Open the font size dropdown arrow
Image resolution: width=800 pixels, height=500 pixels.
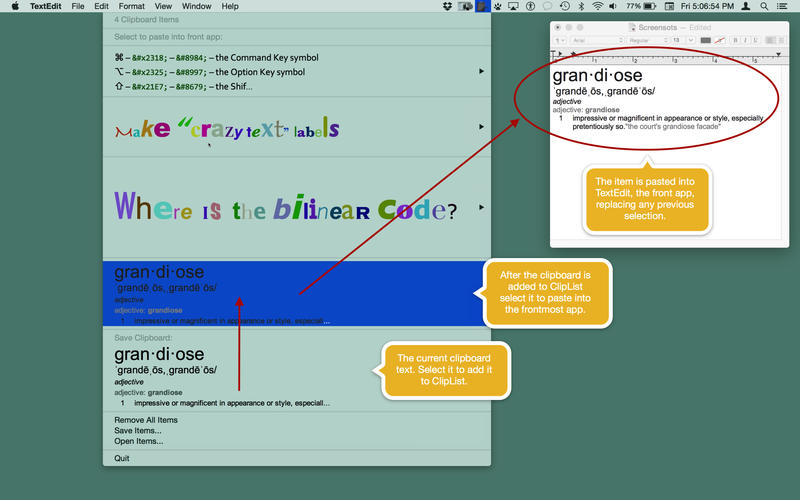[691, 40]
